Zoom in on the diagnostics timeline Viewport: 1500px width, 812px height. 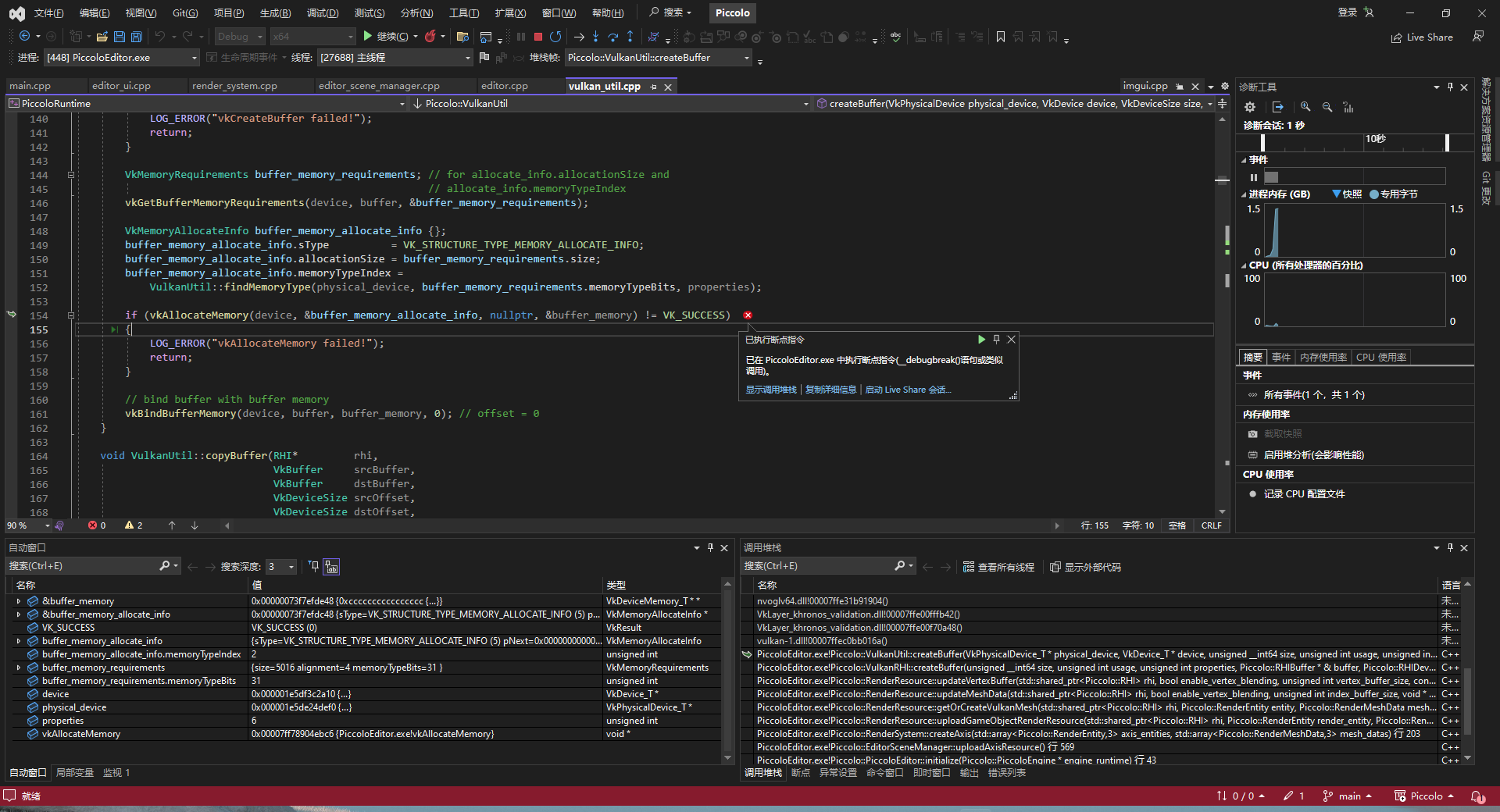(1305, 107)
